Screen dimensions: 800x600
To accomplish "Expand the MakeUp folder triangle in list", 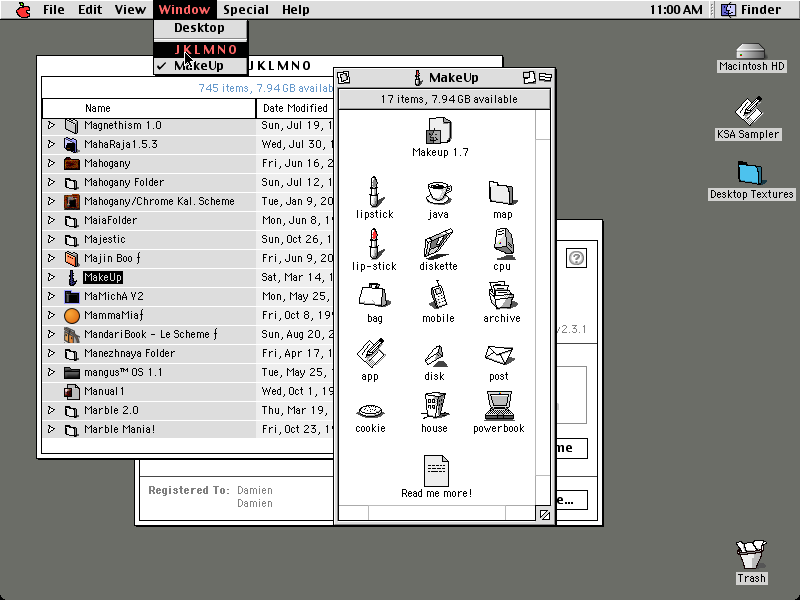I will [x=51, y=277].
